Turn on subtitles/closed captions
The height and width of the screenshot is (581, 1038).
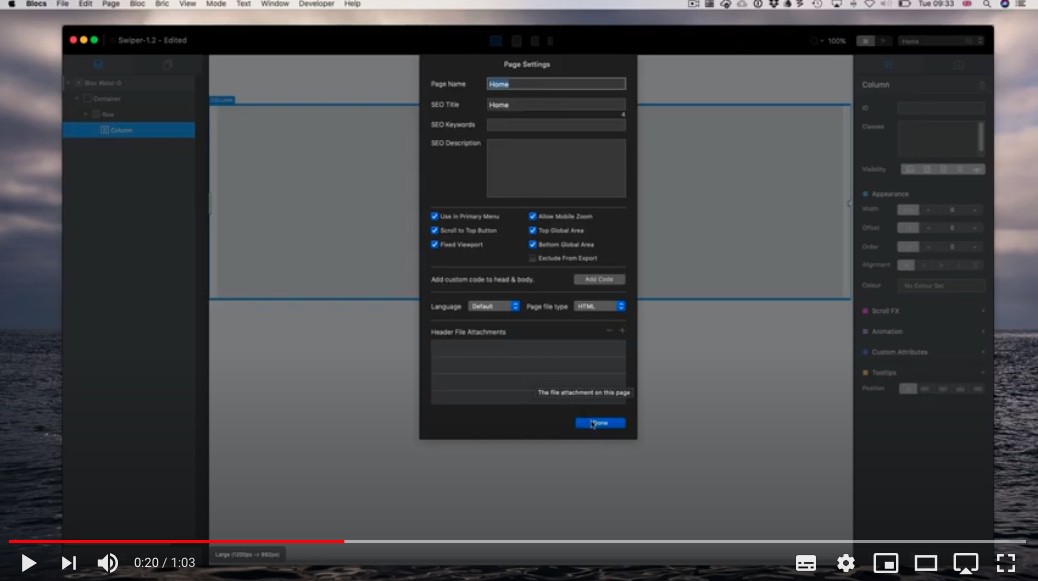tap(806, 563)
